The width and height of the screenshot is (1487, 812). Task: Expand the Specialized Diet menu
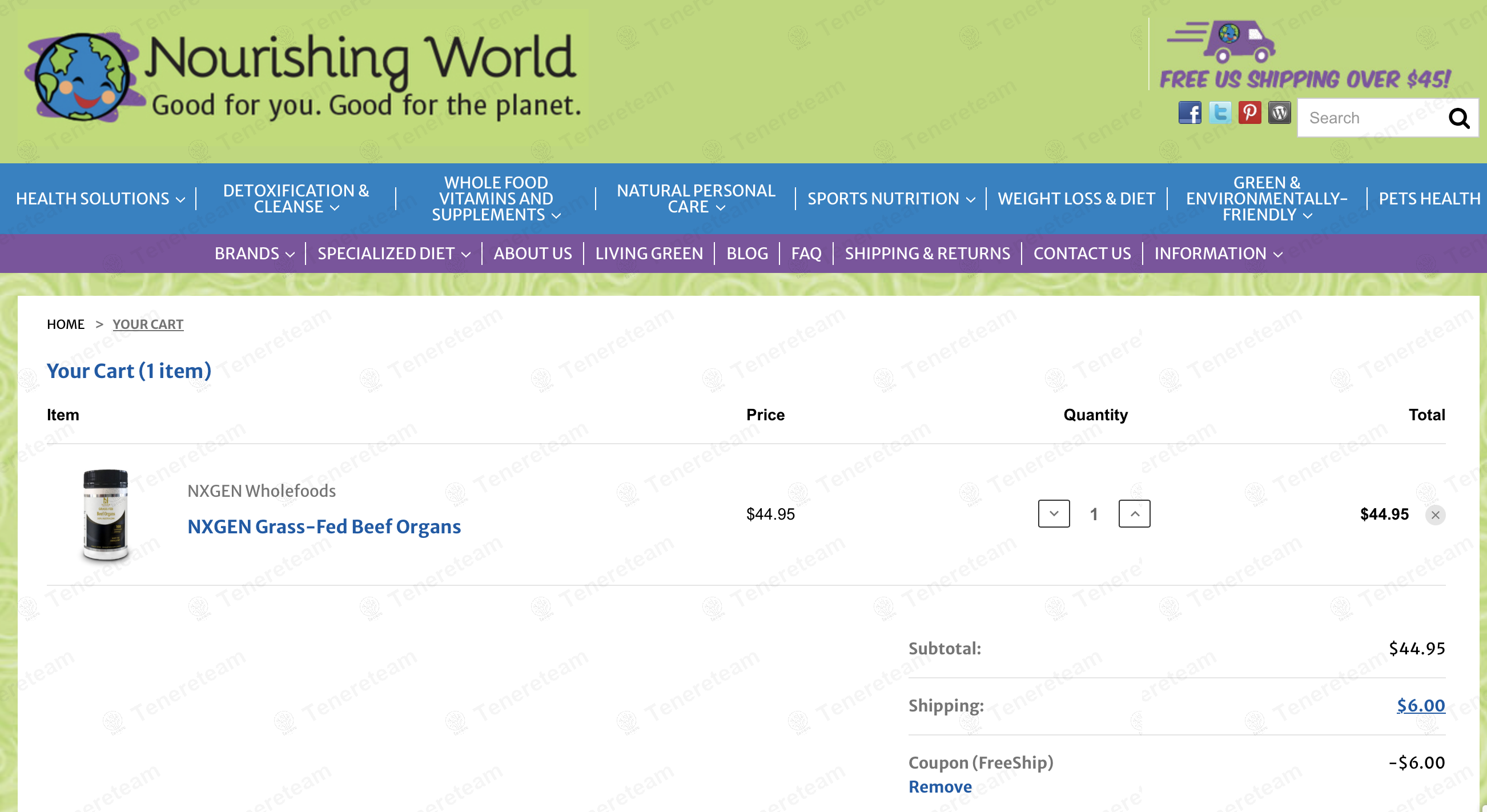[394, 254]
